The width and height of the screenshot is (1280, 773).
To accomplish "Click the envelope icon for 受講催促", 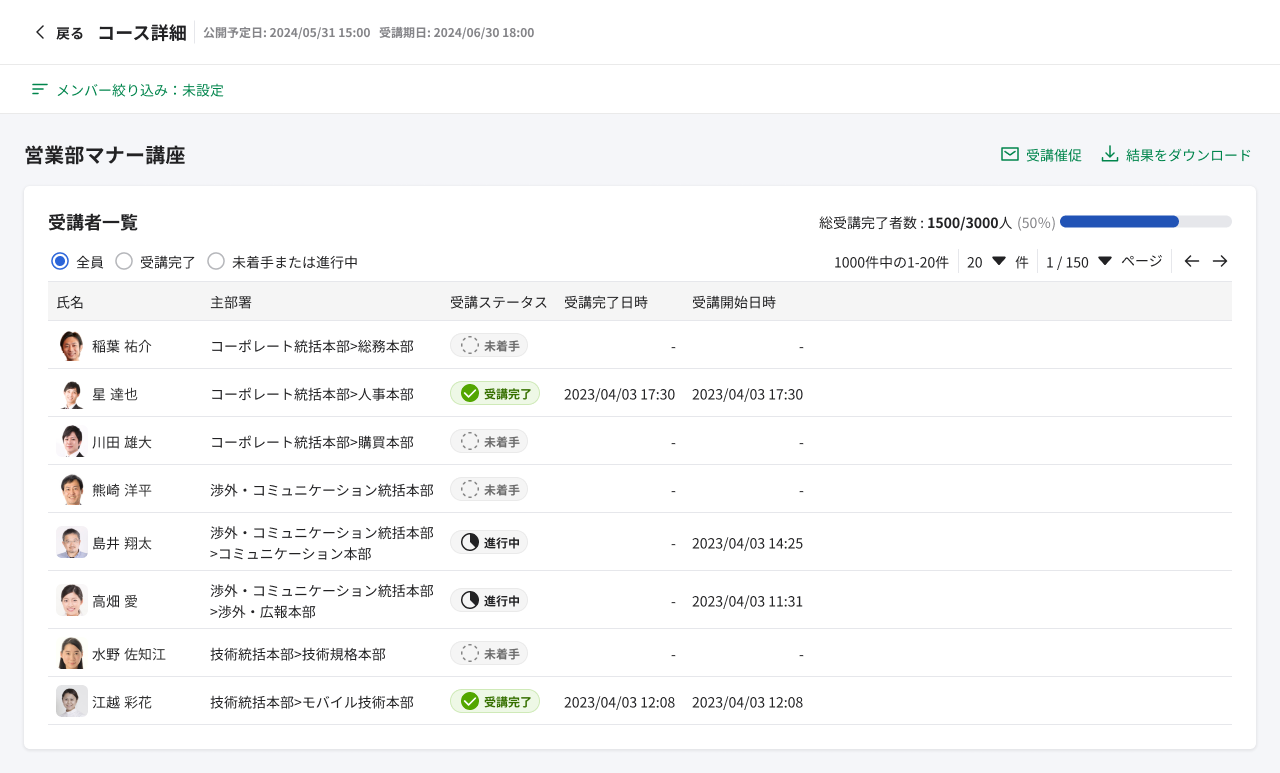I will click(x=1010, y=154).
